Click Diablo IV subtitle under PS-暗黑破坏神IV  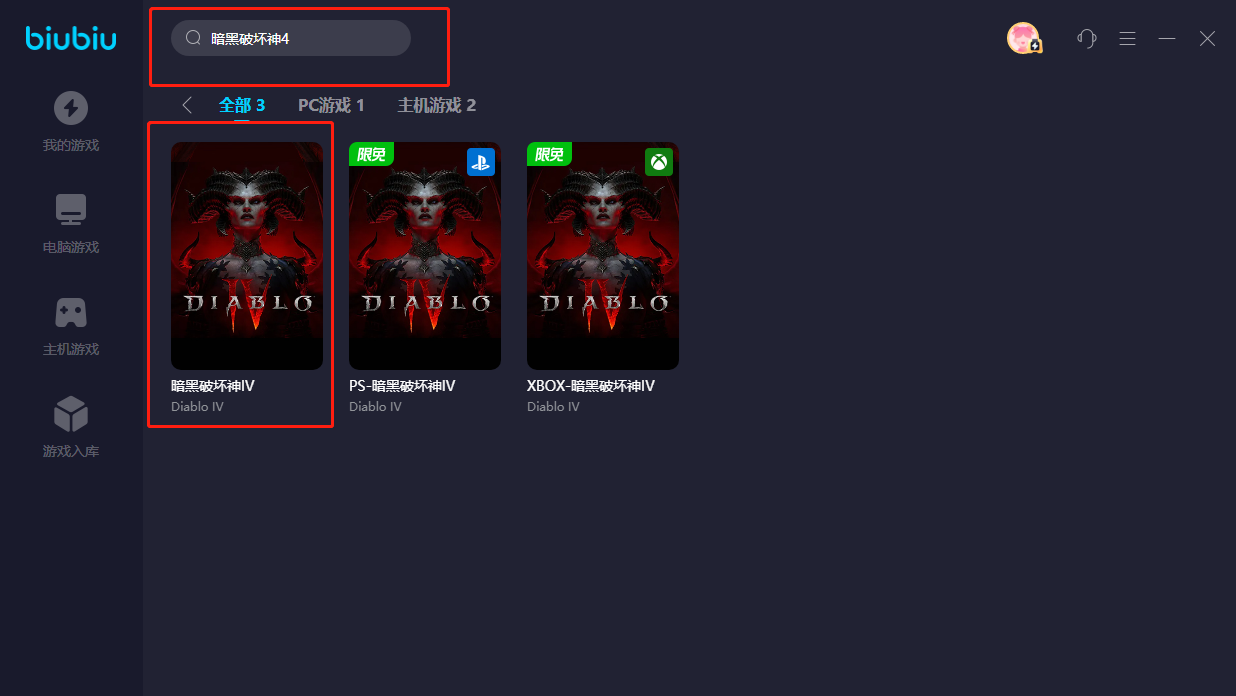(x=375, y=407)
